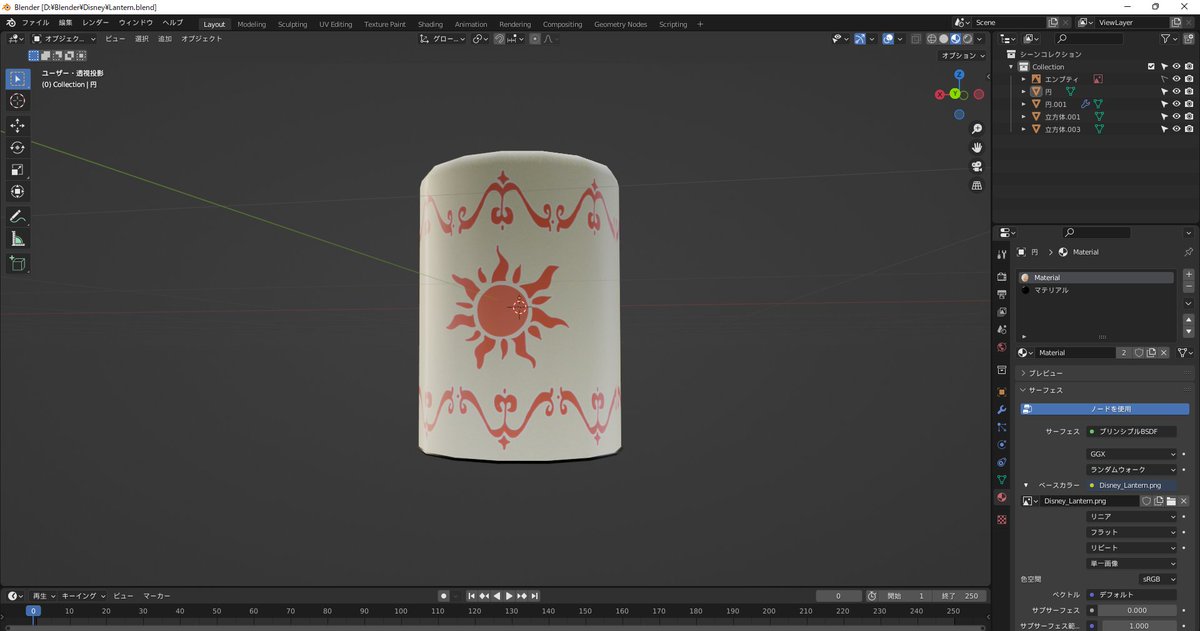Open the ランダムウォーク subsurface method dropdown
Viewport: 1200px width, 631px height.
point(1132,469)
